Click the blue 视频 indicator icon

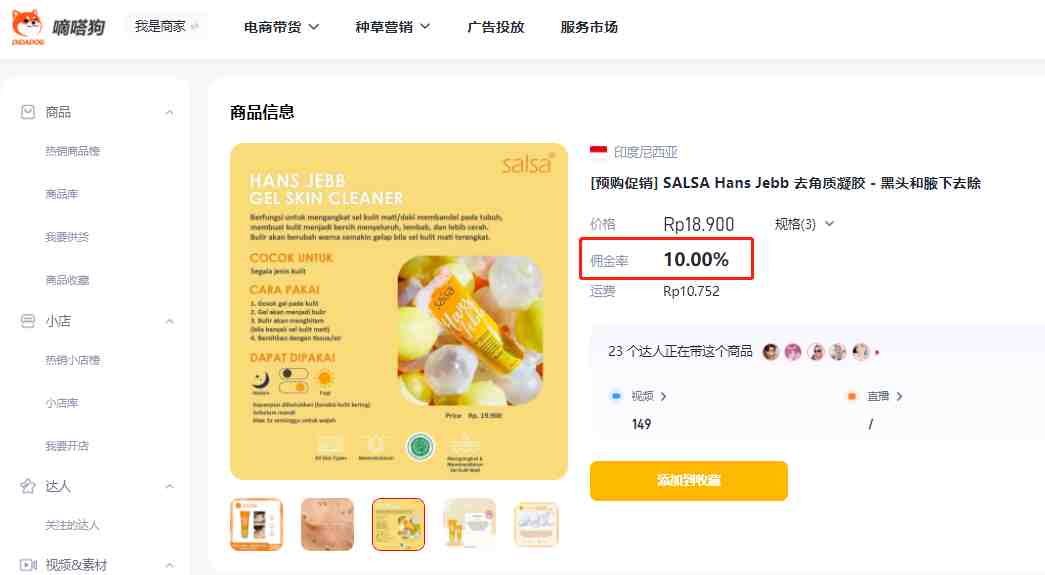pos(616,396)
